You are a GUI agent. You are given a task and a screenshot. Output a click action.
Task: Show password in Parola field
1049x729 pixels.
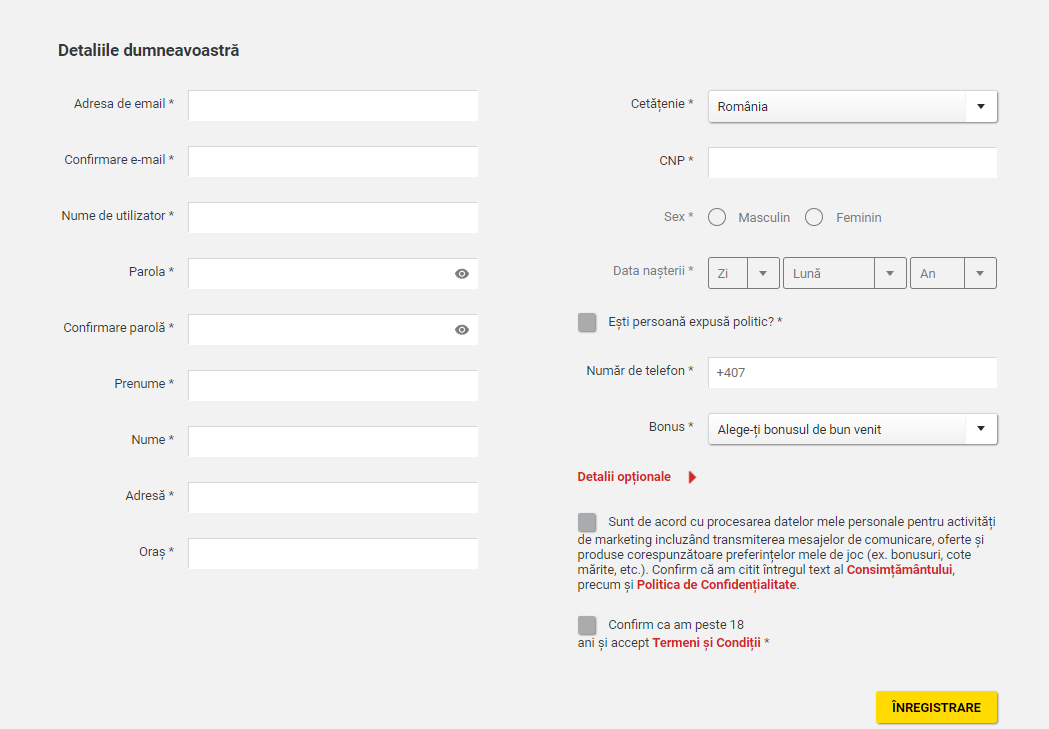[462, 274]
